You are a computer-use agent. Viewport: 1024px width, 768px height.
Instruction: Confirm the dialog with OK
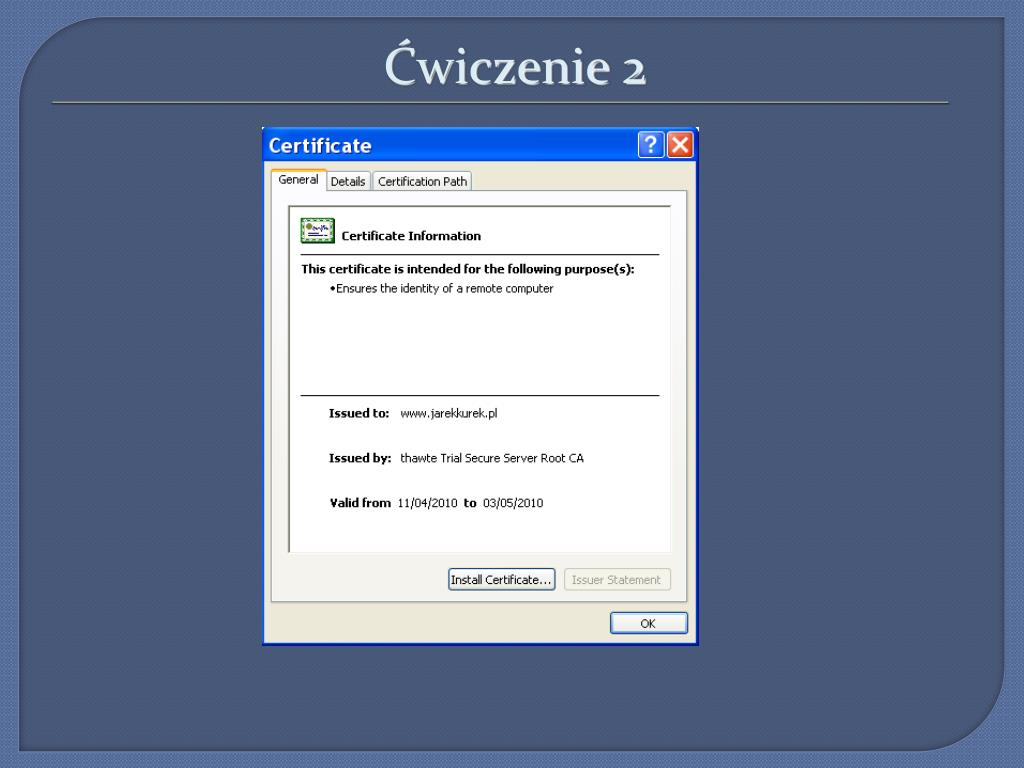[x=648, y=623]
